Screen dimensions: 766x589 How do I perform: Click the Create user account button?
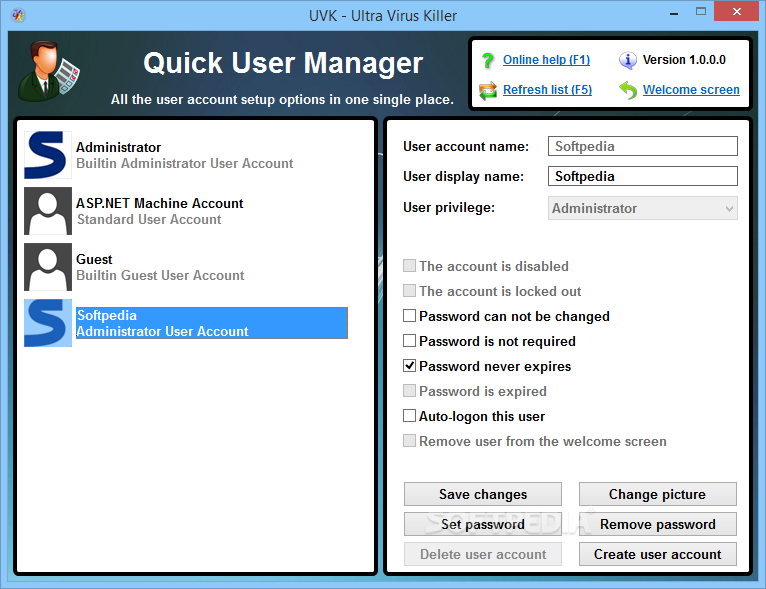pos(658,554)
